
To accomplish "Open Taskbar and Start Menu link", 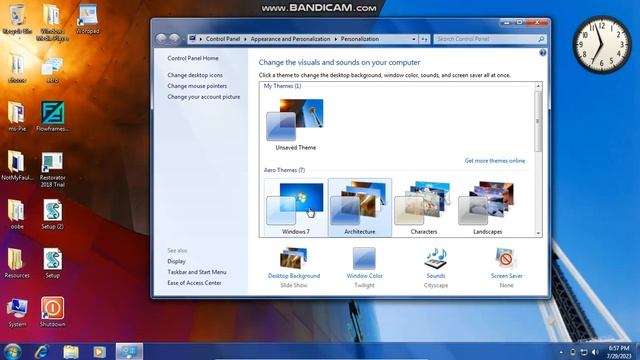I will pyautogui.click(x=197, y=272).
